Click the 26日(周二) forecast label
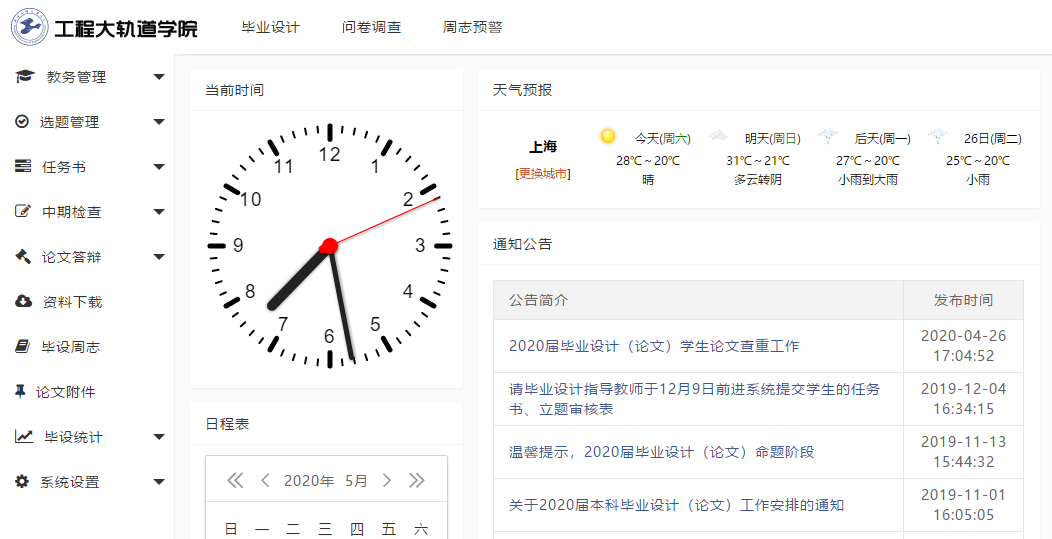1052x539 pixels. (x=993, y=139)
